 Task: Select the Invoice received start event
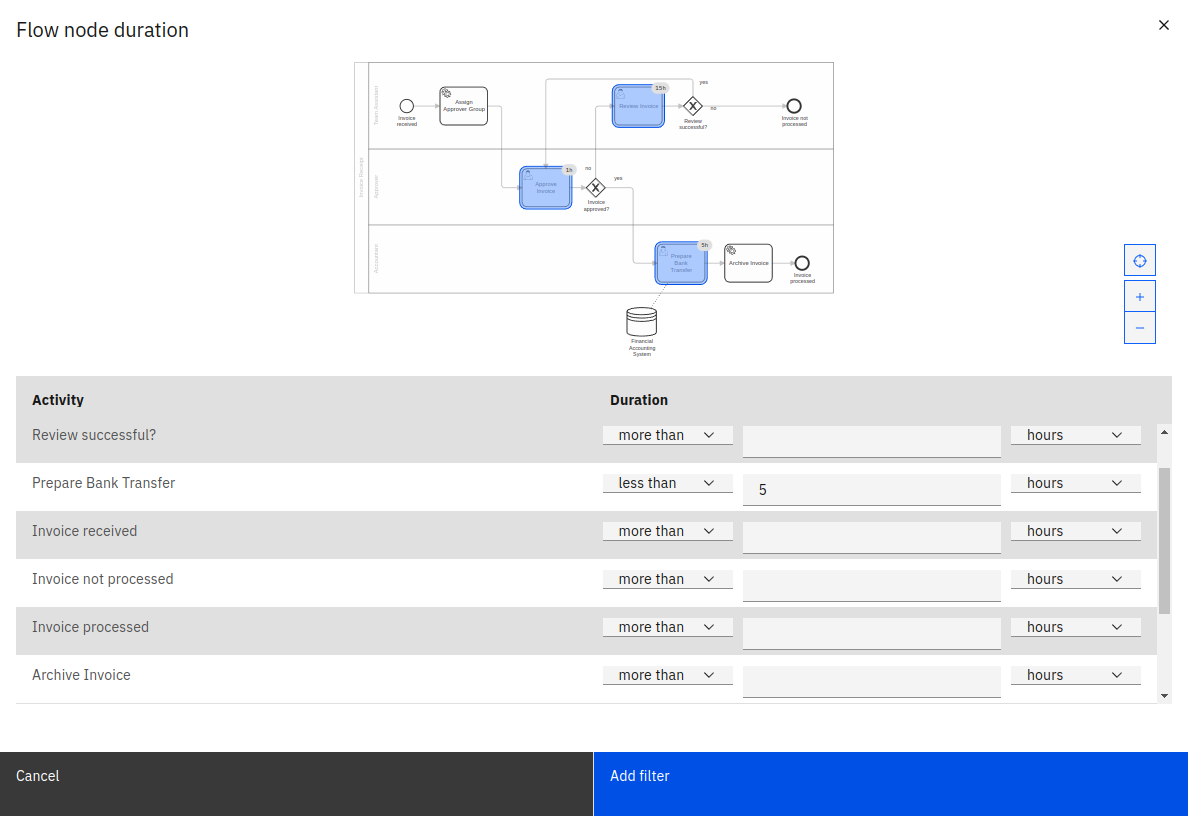pyautogui.click(x=406, y=107)
